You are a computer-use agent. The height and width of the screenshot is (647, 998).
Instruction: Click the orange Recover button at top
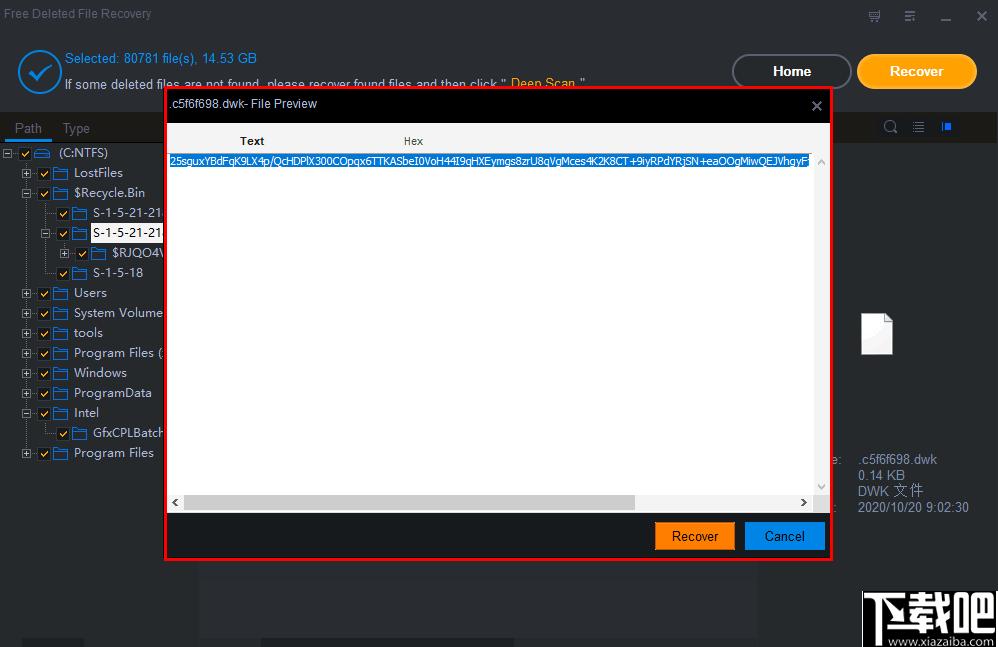pyautogui.click(x=917, y=71)
